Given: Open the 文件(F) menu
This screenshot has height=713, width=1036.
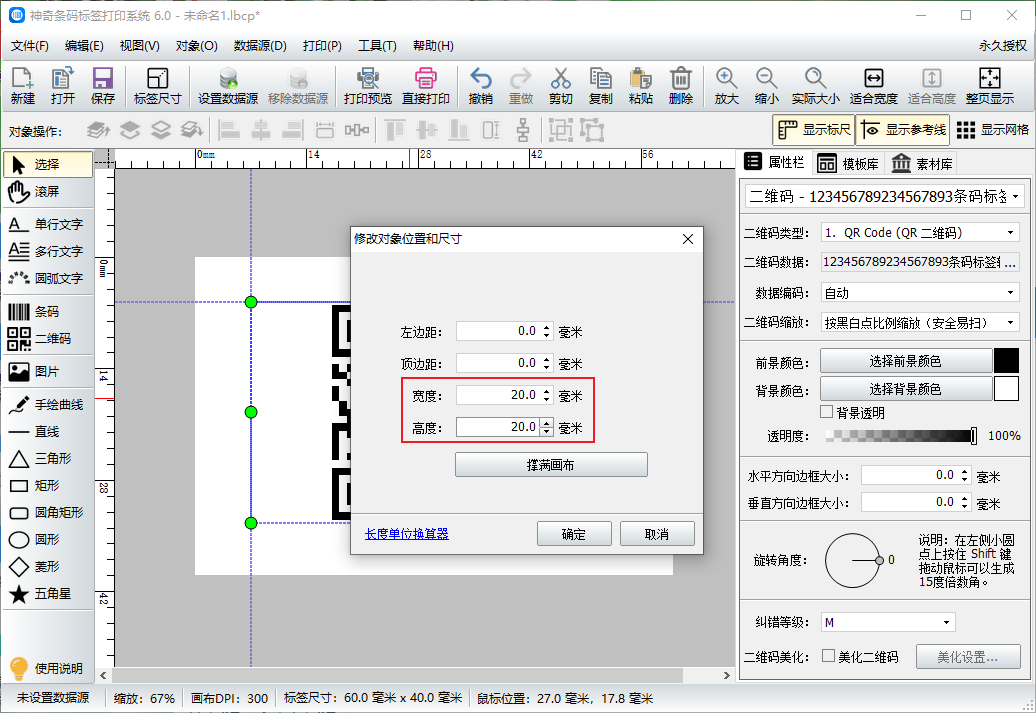Looking at the screenshot, I should (x=30, y=46).
